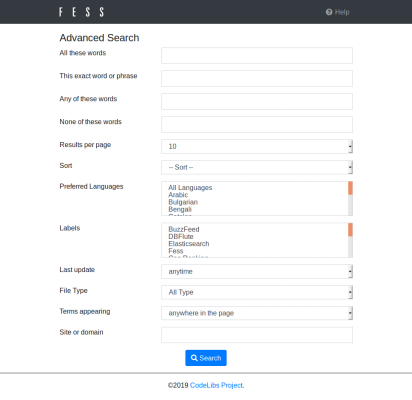Click the Search button
Screen dimensions: 412x400
[x=206, y=358]
